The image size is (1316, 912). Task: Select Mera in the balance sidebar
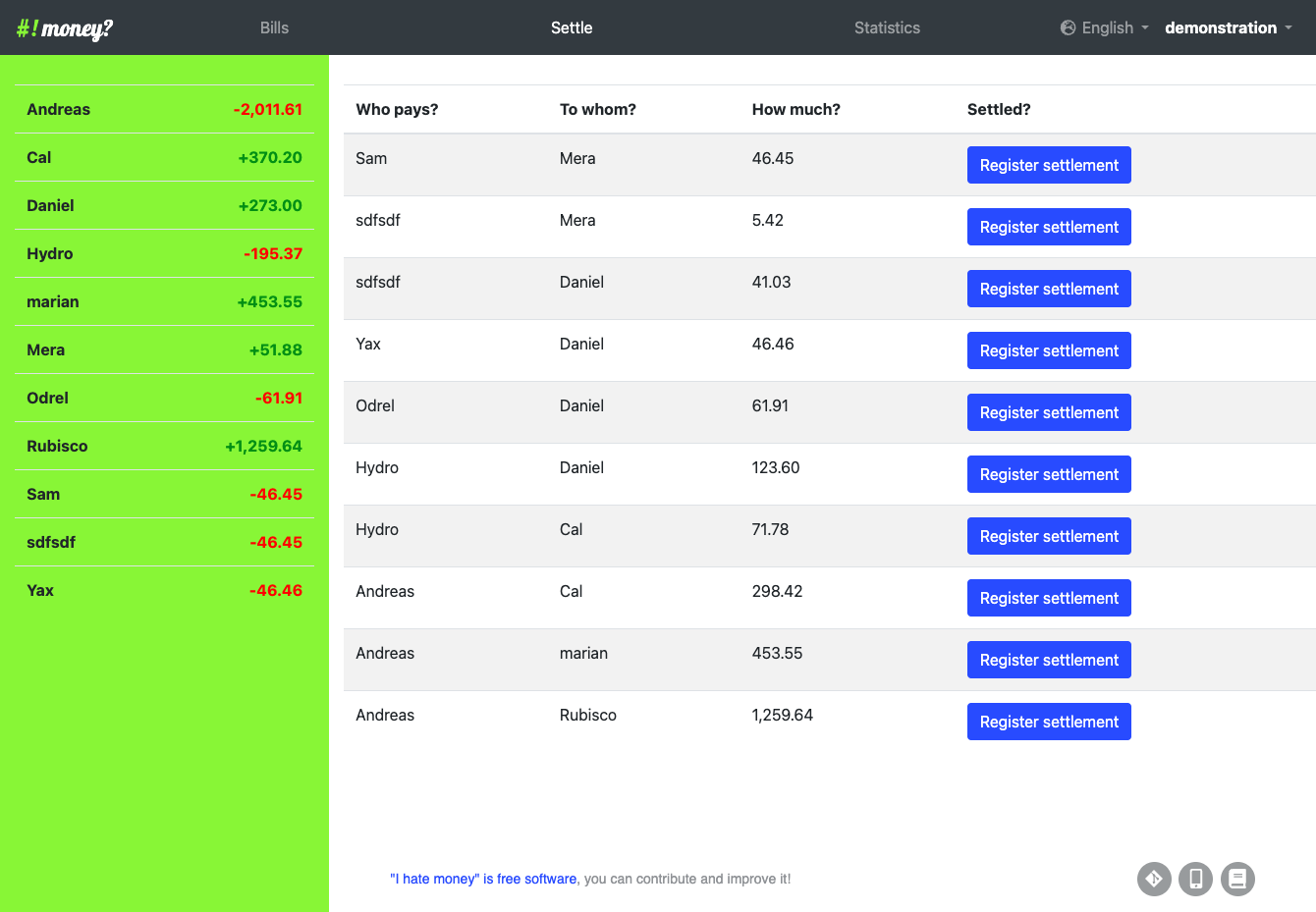click(x=45, y=349)
